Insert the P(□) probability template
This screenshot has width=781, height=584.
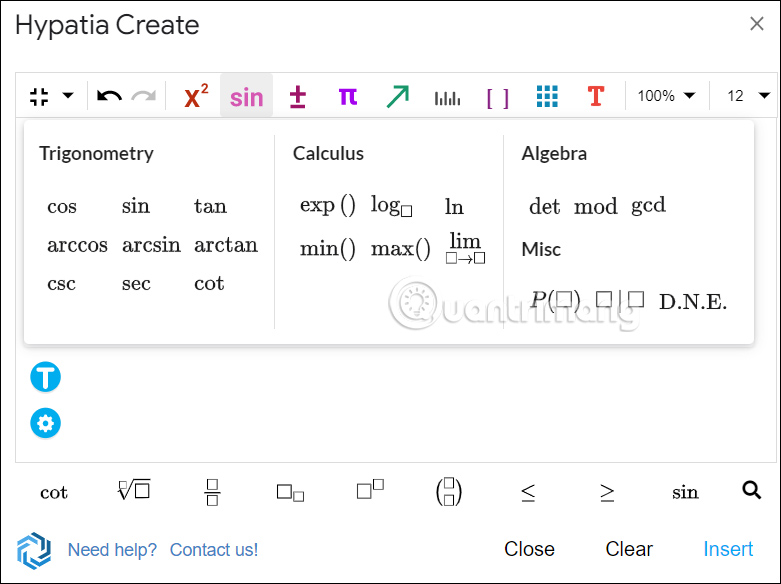click(555, 300)
